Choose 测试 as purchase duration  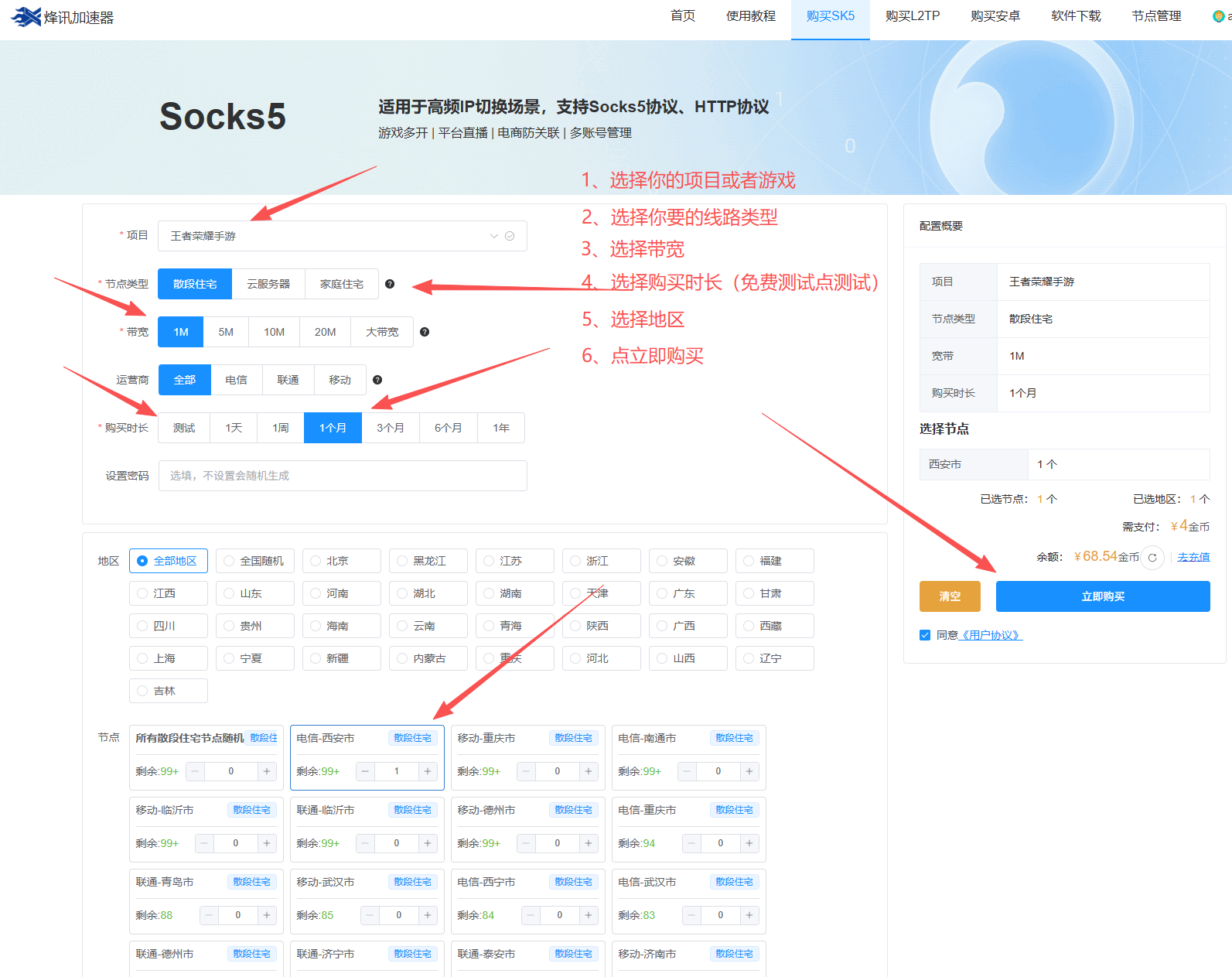[x=184, y=428]
